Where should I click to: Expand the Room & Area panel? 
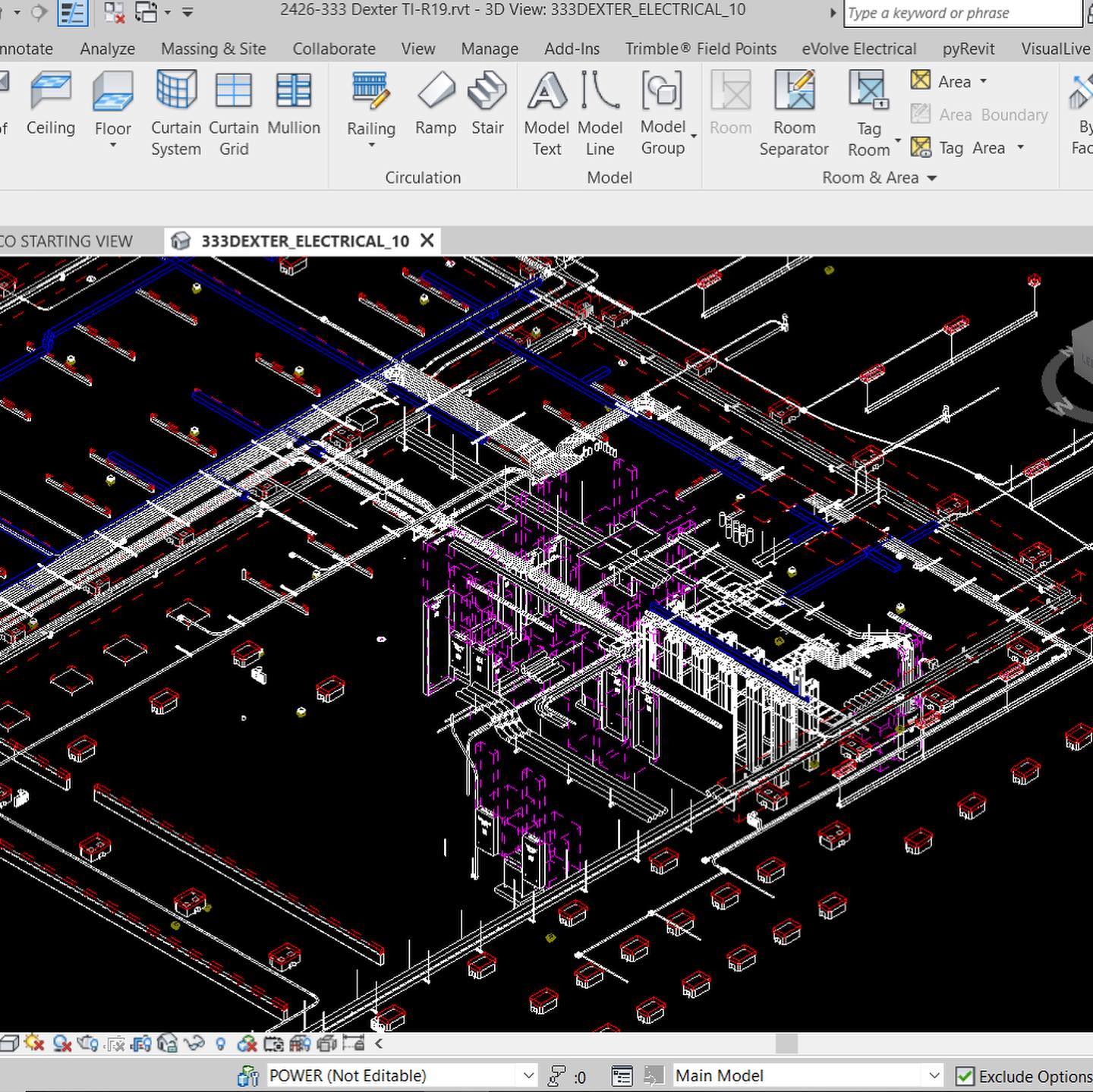[x=879, y=178]
